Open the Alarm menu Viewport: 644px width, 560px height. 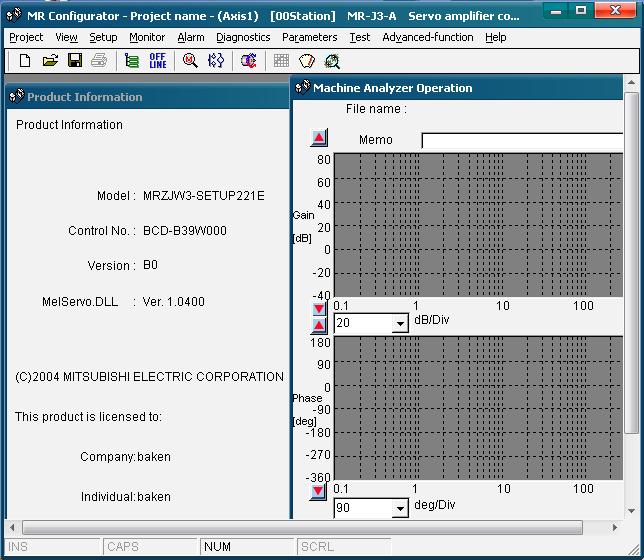(x=191, y=37)
